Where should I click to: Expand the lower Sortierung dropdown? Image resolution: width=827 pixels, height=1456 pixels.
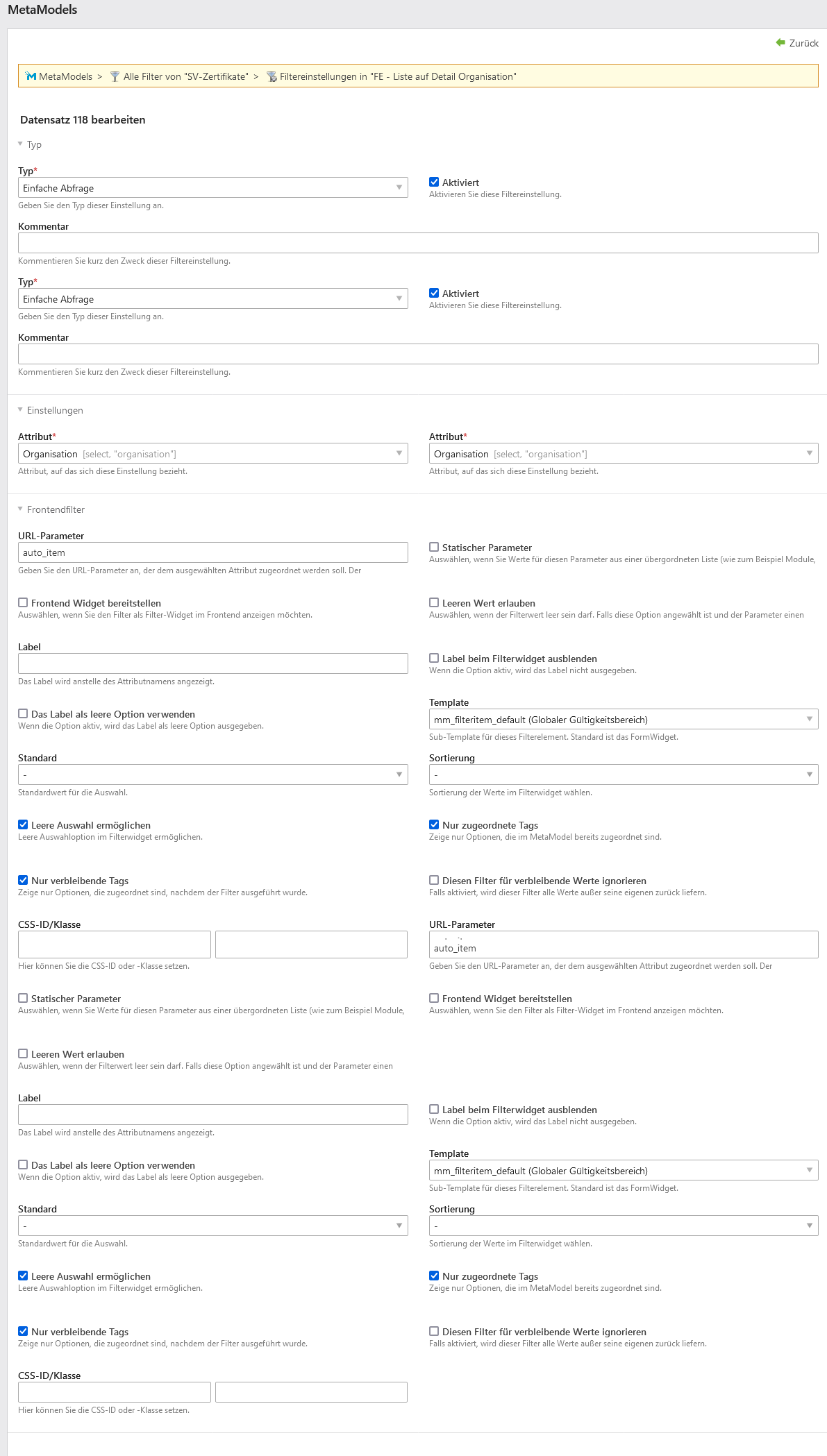(623, 1226)
